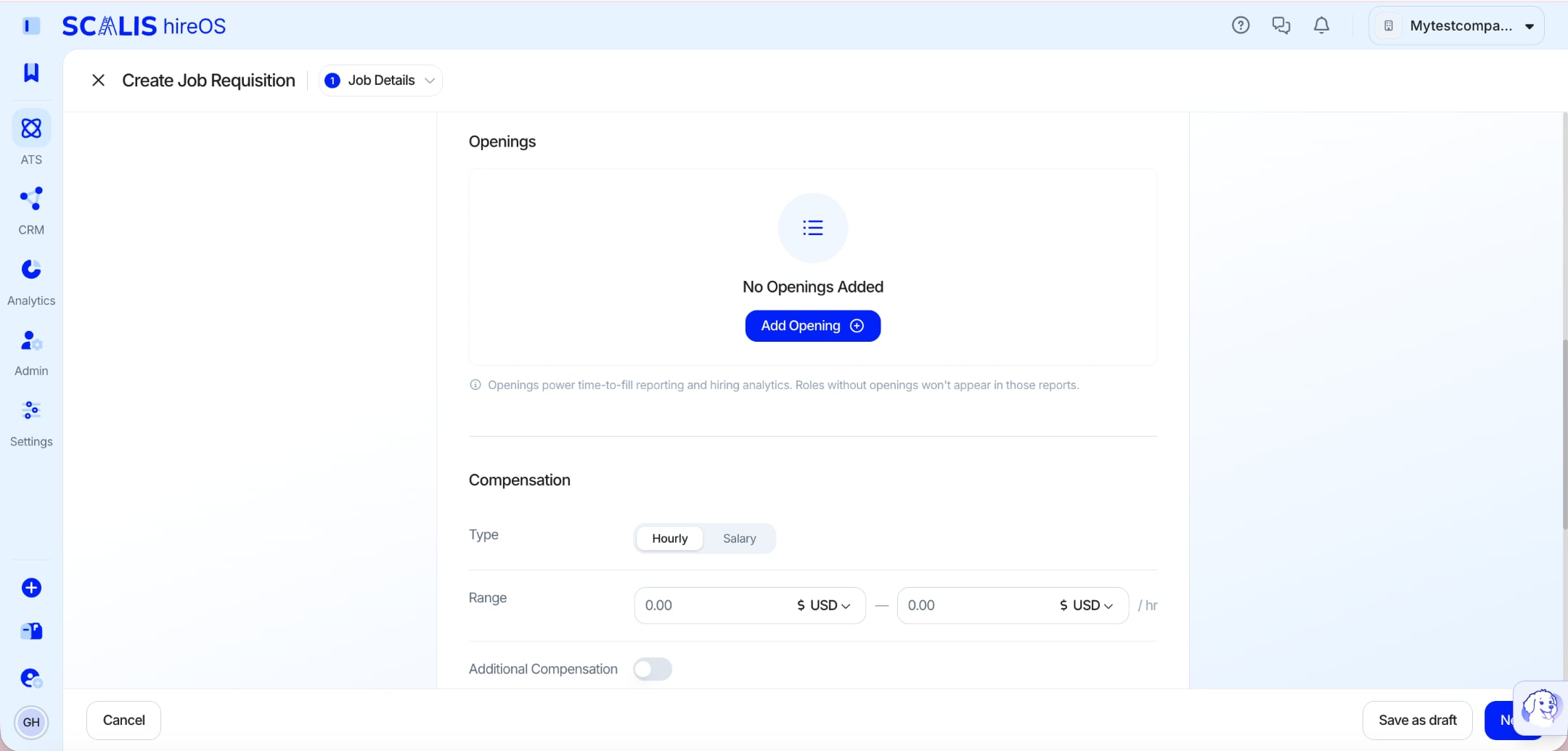Open the mailbox icon in sidebar
The image size is (1568, 751).
[31, 631]
